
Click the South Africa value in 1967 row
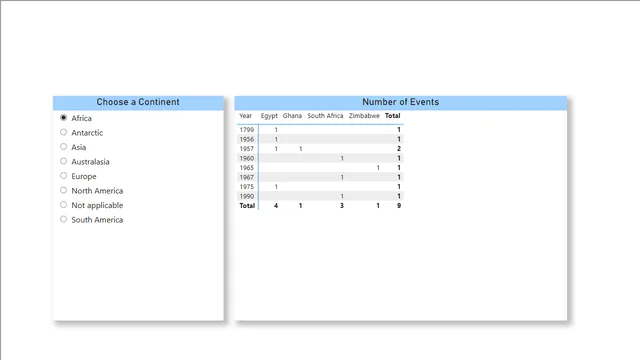point(342,177)
